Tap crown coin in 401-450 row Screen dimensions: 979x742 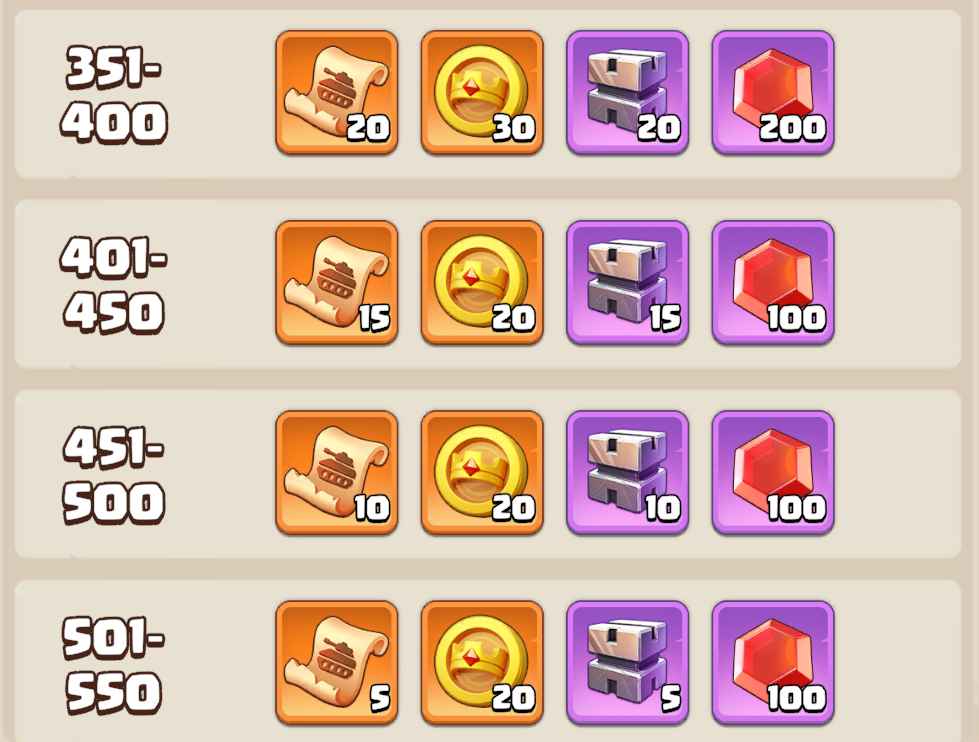pos(482,282)
